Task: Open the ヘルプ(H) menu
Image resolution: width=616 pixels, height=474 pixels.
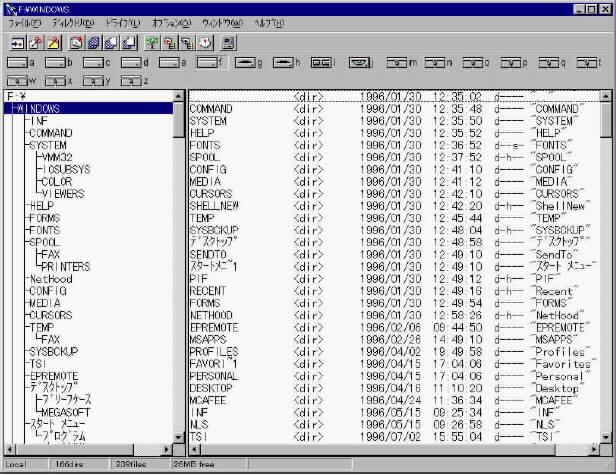Action: click(x=269, y=22)
